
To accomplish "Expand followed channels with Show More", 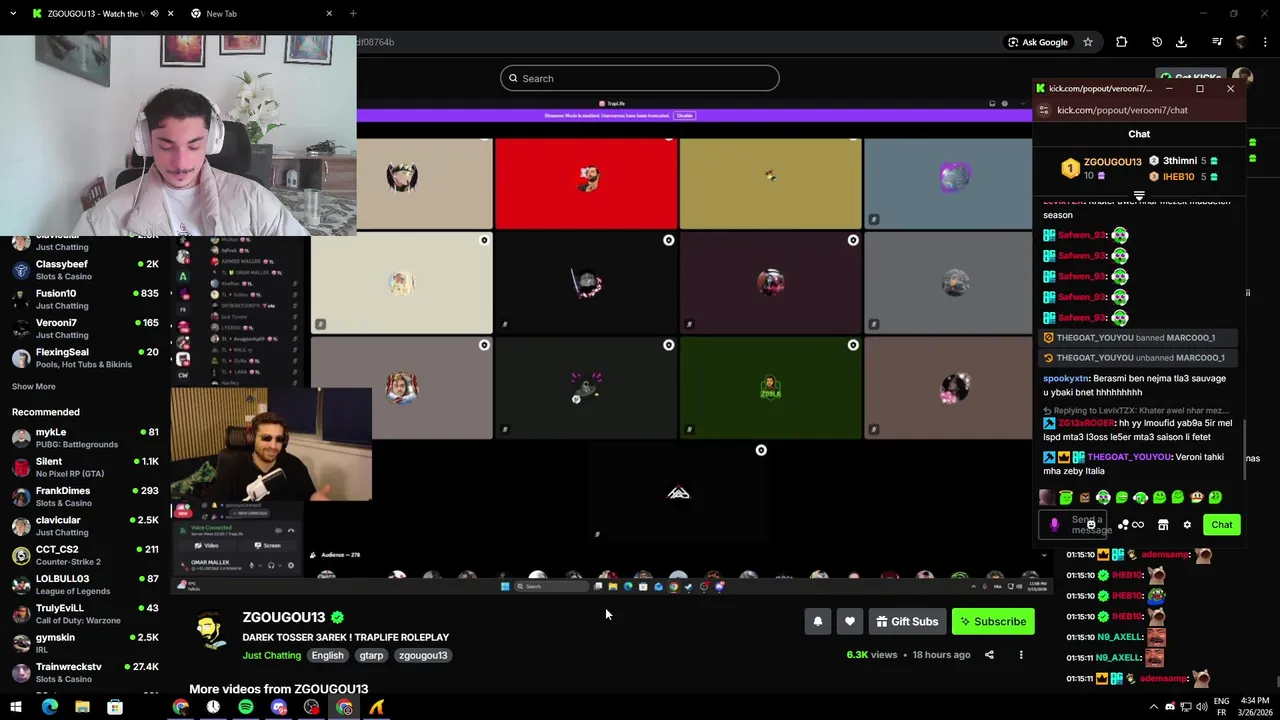I will (34, 387).
